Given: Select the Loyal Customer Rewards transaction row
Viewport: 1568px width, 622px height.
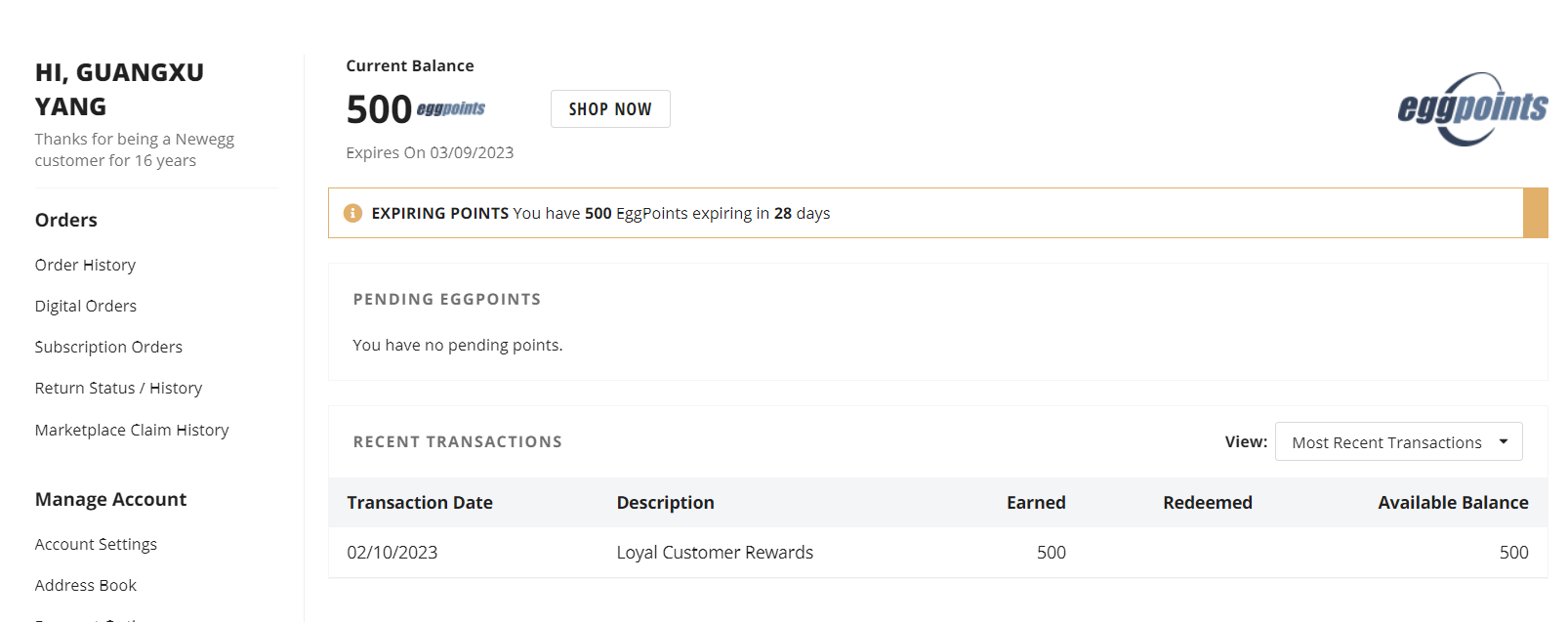Looking at the screenshot, I should [715, 553].
